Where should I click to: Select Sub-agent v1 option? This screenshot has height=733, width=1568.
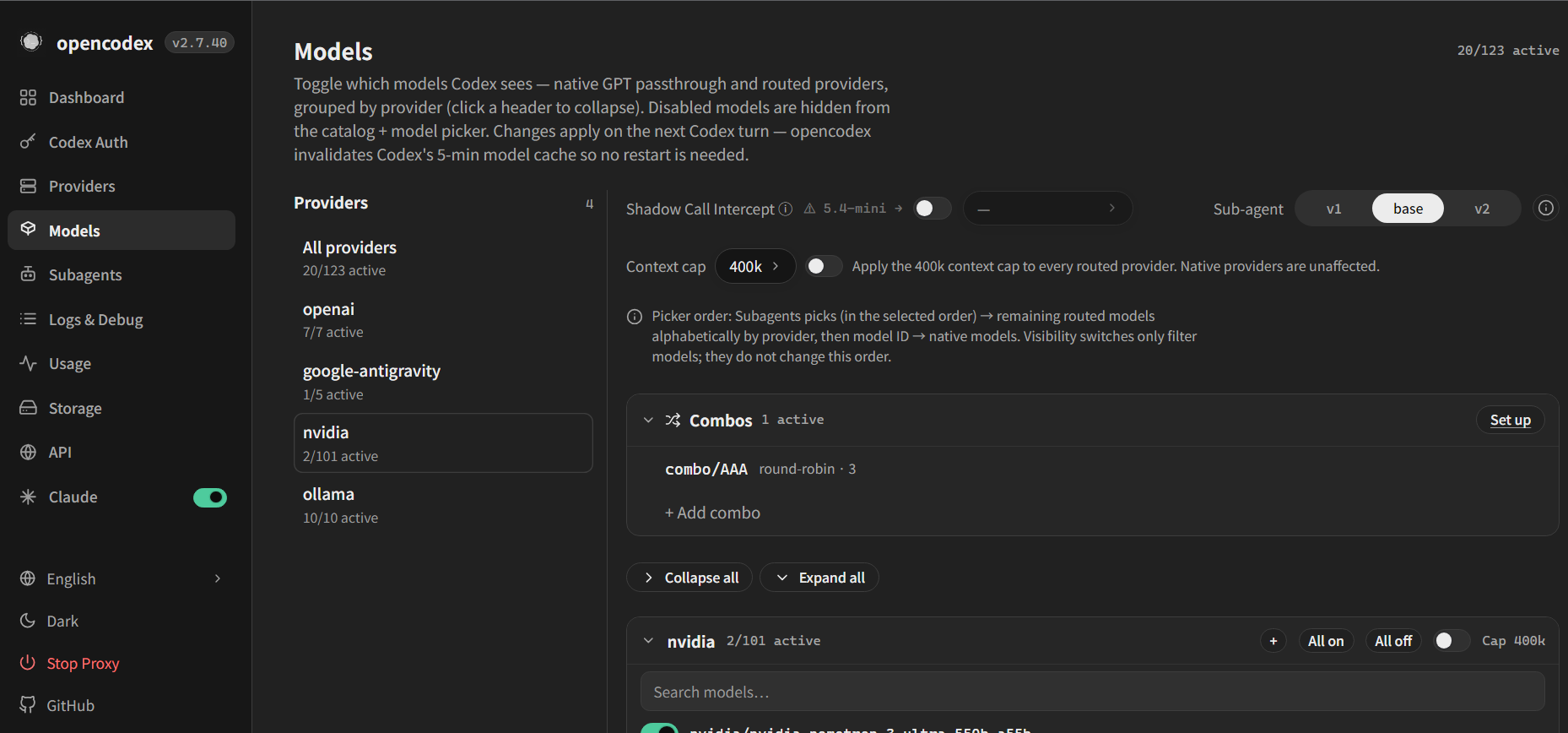1333,209
